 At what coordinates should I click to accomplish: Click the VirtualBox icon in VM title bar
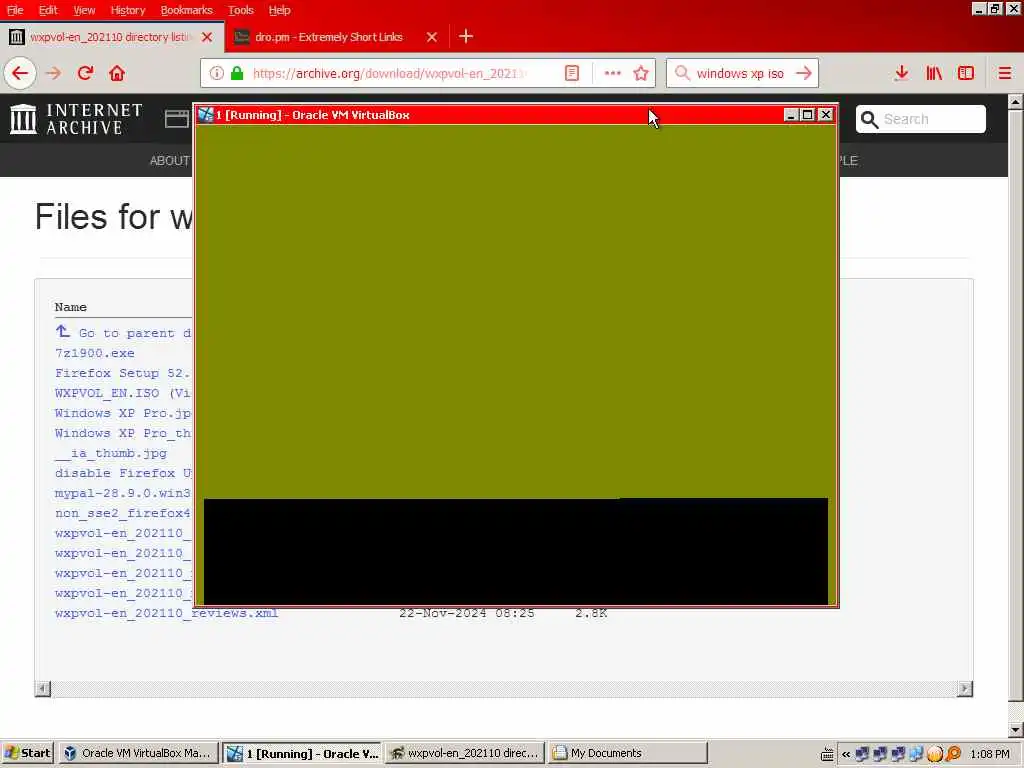[206, 115]
